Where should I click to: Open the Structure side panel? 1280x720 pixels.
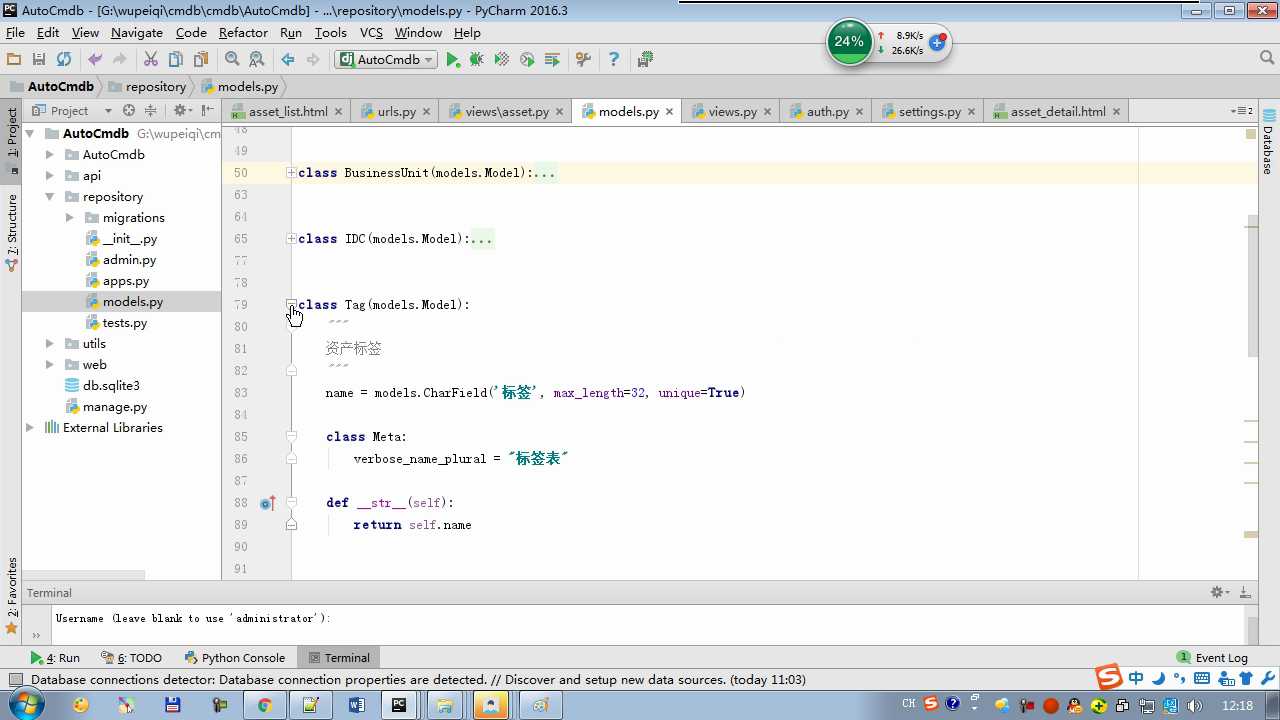click(x=12, y=232)
